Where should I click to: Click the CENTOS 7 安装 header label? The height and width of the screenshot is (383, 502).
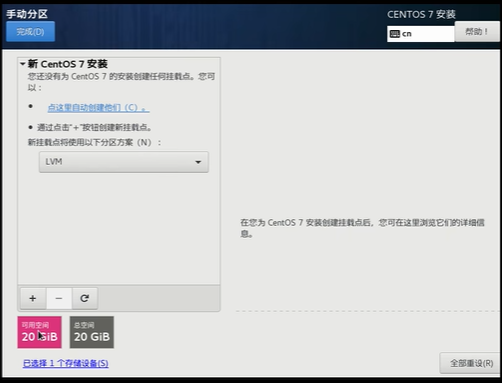(421, 14)
